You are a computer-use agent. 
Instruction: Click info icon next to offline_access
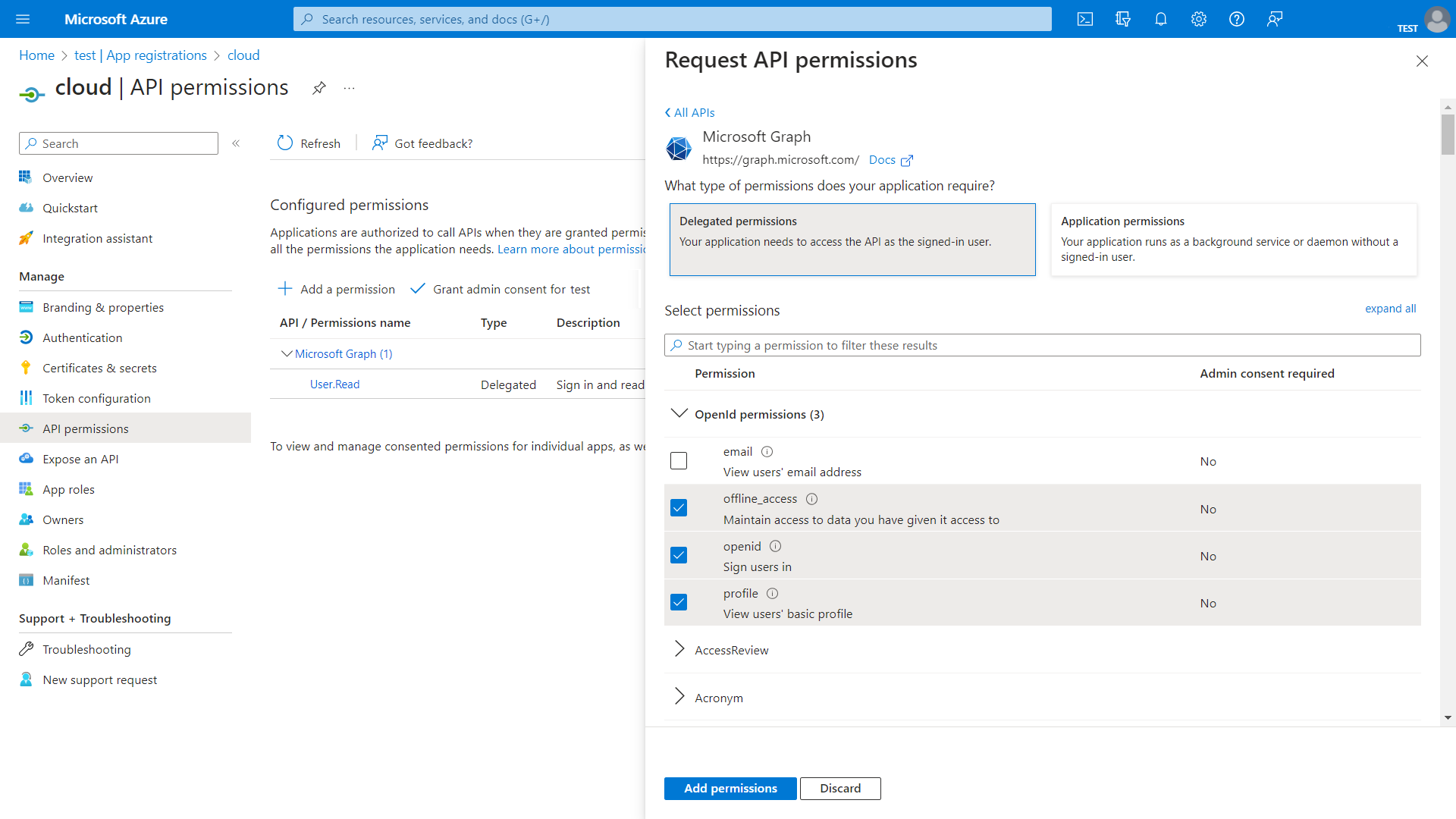(x=811, y=499)
